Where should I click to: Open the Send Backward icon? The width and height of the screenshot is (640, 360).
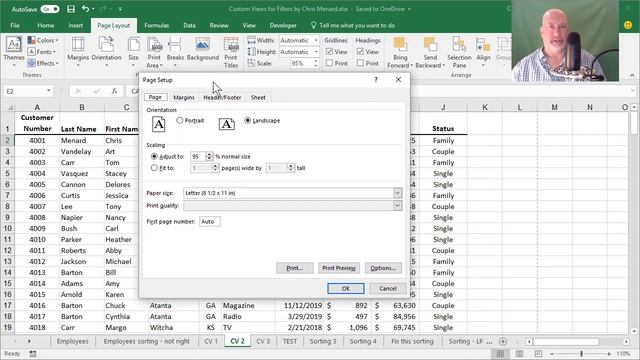coord(430,44)
